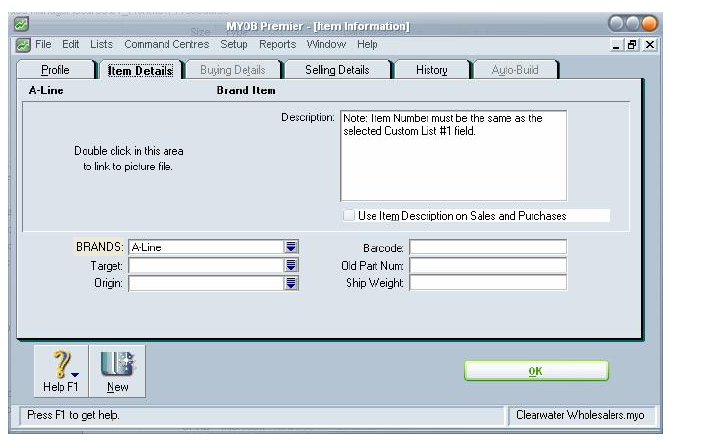Image resolution: width=722 pixels, height=440 pixels.
Task: Click the MYOB app icon in title bar
Action: coord(21,23)
